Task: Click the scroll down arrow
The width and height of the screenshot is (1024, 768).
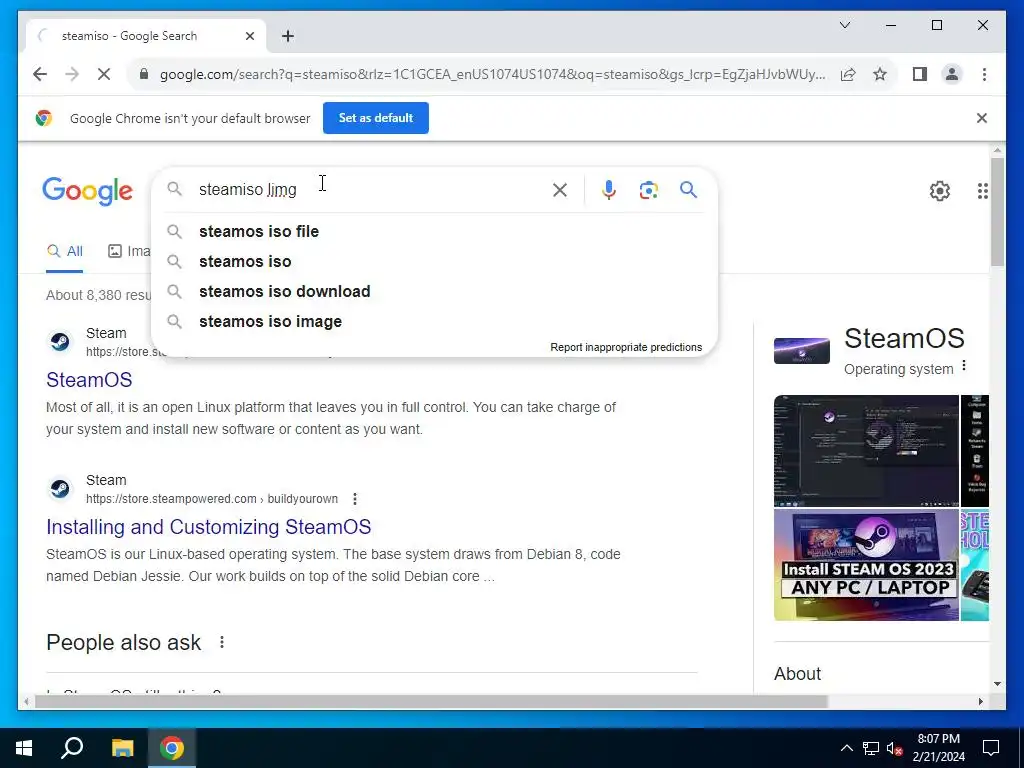Action: (997, 684)
